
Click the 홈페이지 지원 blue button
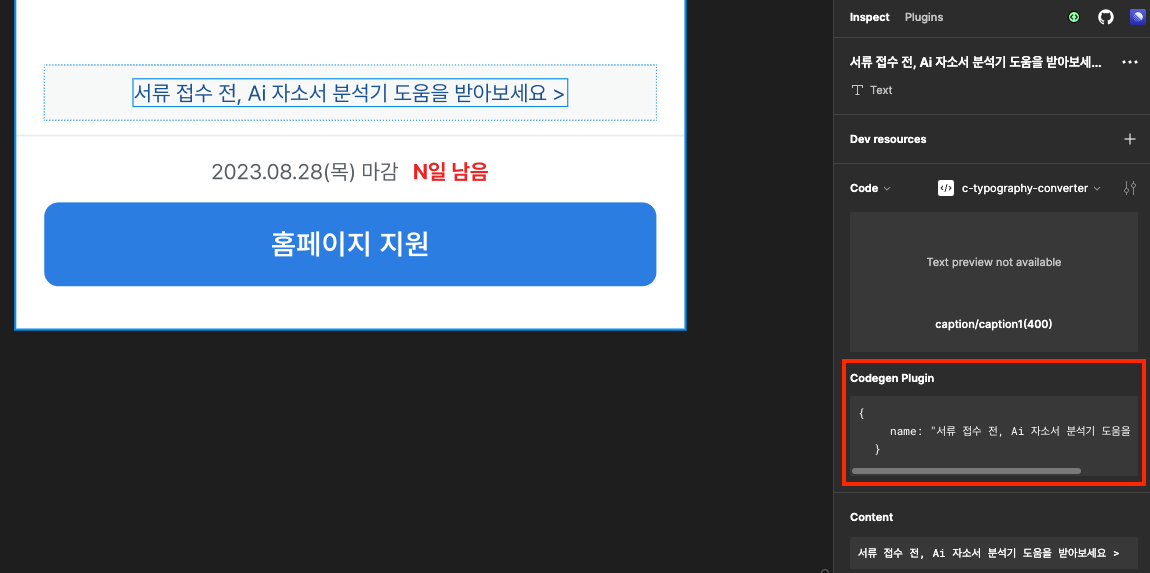tap(350, 244)
